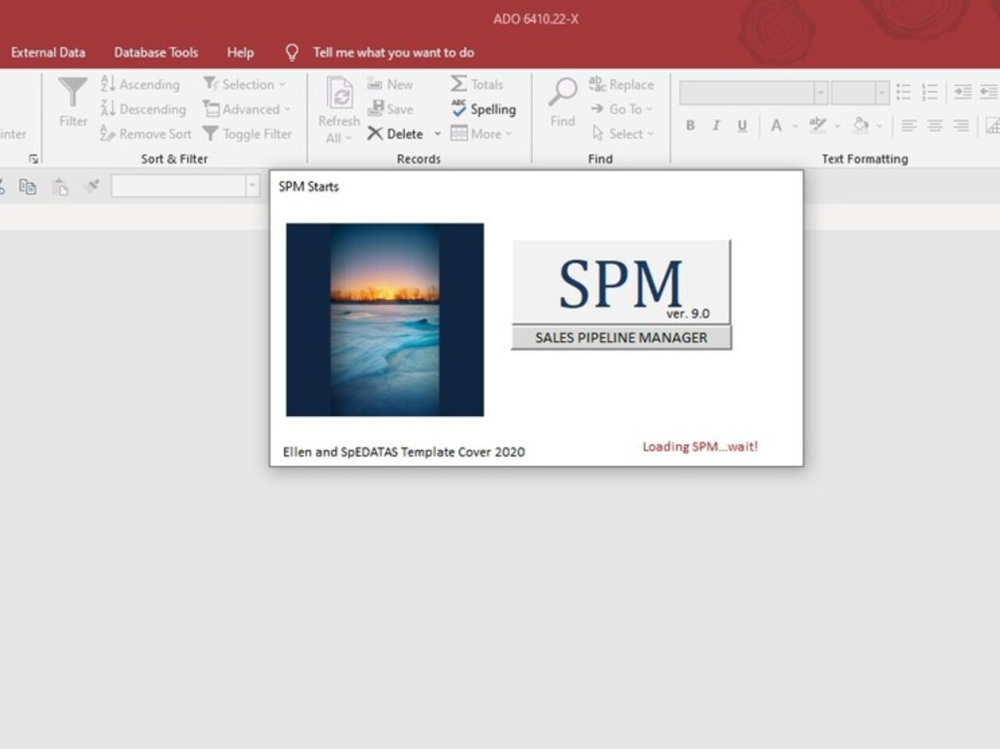The height and width of the screenshot is (749, 1000).
Task: Click the Format Painter brush icon
Action: coord(92,186)
